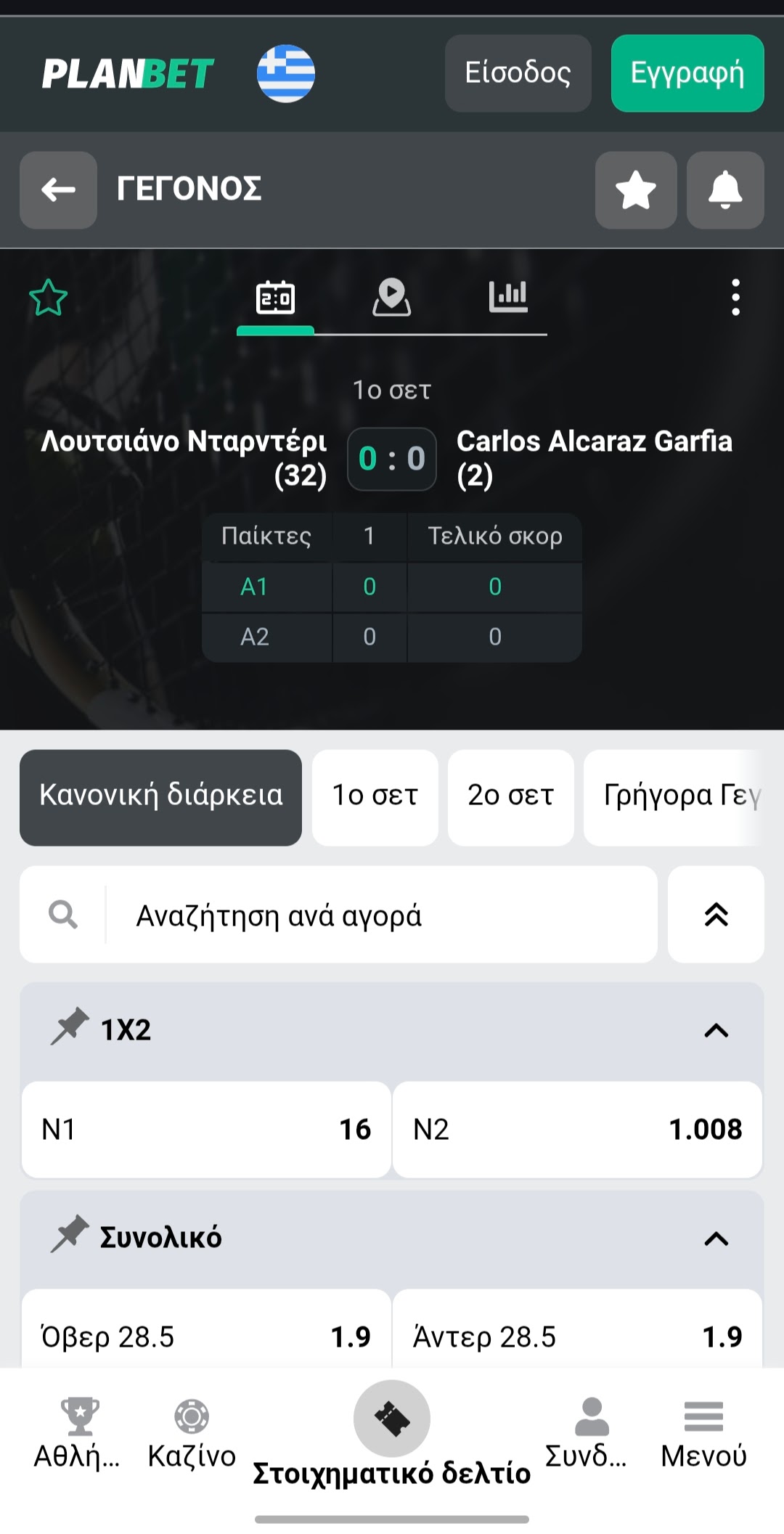Open the Στοιχηματικό δελτίο bet slip icon

392,1418
